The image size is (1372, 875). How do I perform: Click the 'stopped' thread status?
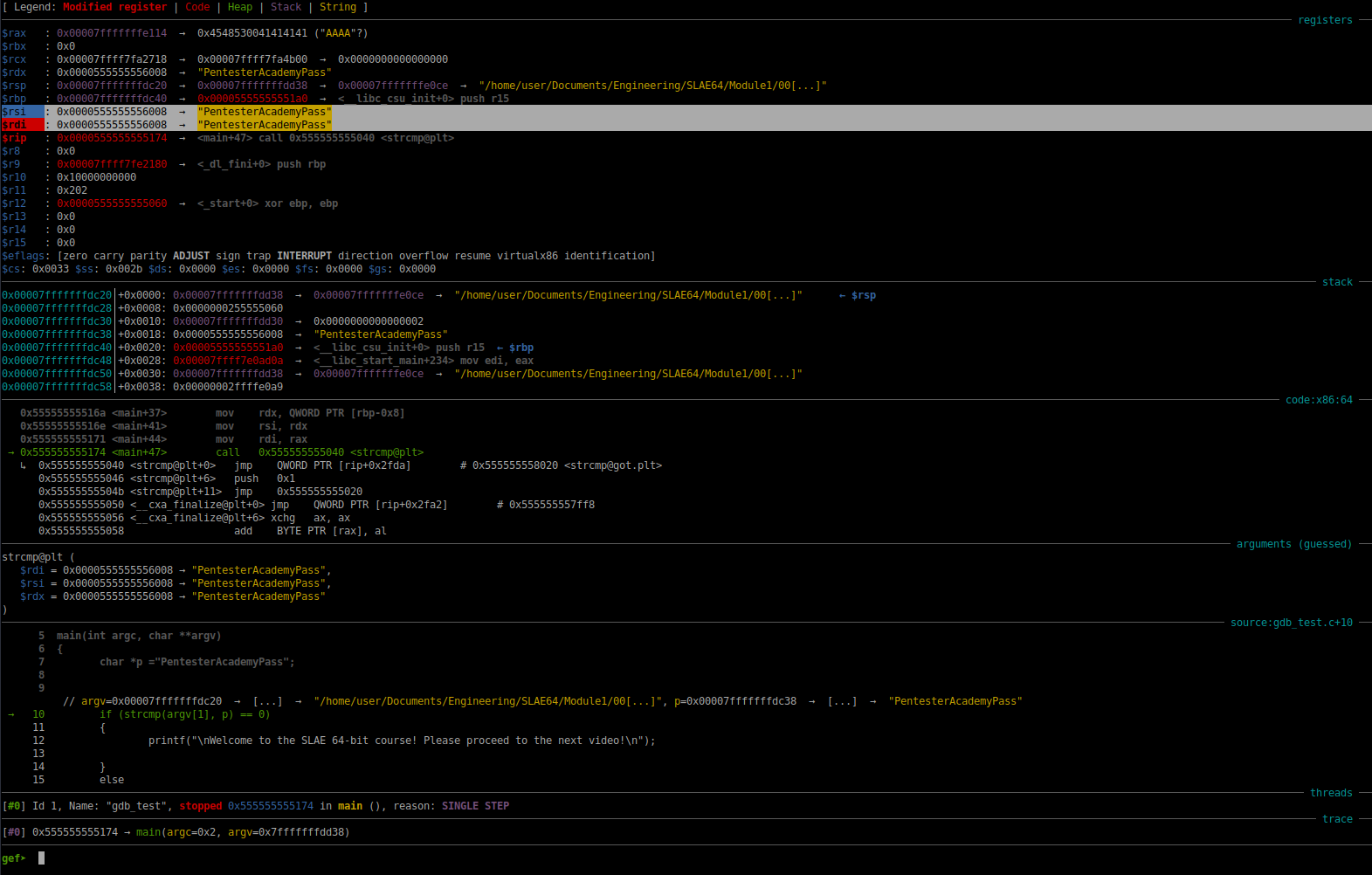click(200, 806)
